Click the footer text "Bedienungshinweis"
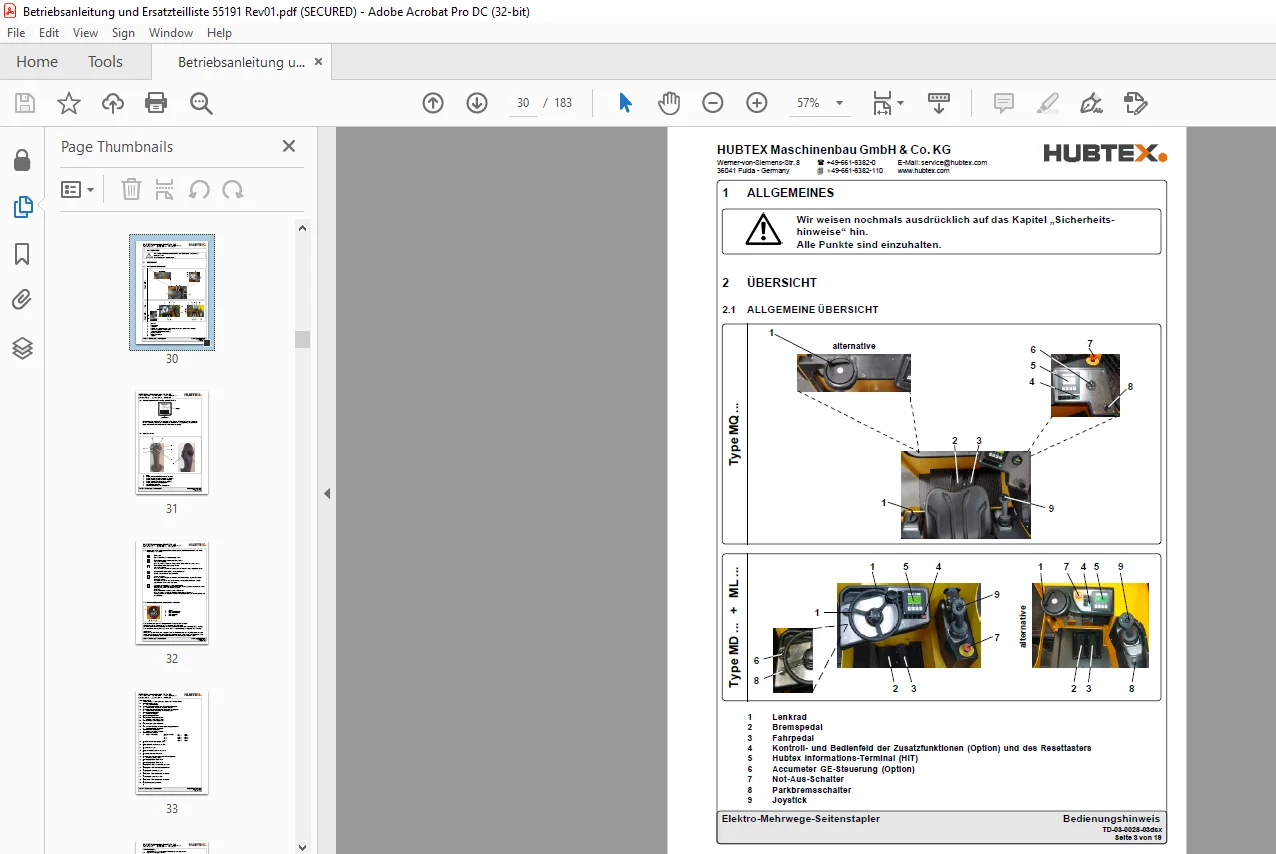Image resolution: width=1276 pixels, height=854 pixels. pyautogui.click(x=1111, y=819)
